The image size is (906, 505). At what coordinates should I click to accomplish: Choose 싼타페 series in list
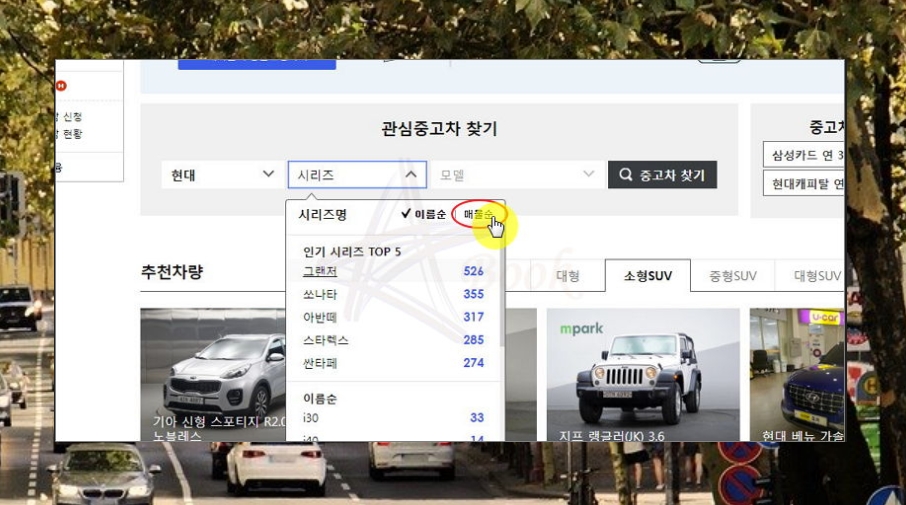320,363
